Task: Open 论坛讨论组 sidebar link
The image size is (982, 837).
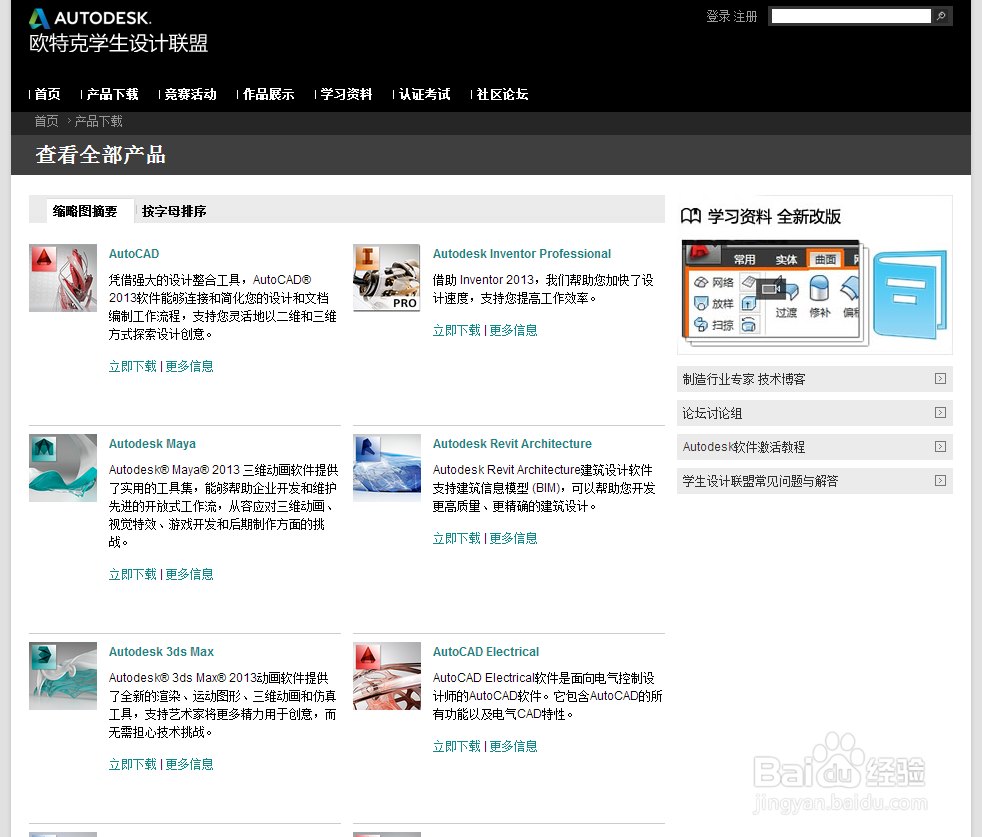Action: (x=815, y=413)
